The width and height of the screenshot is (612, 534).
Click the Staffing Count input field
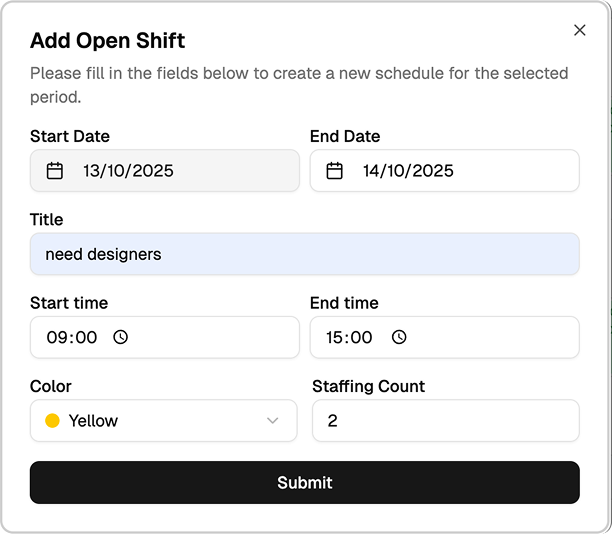tap(445, 421)
